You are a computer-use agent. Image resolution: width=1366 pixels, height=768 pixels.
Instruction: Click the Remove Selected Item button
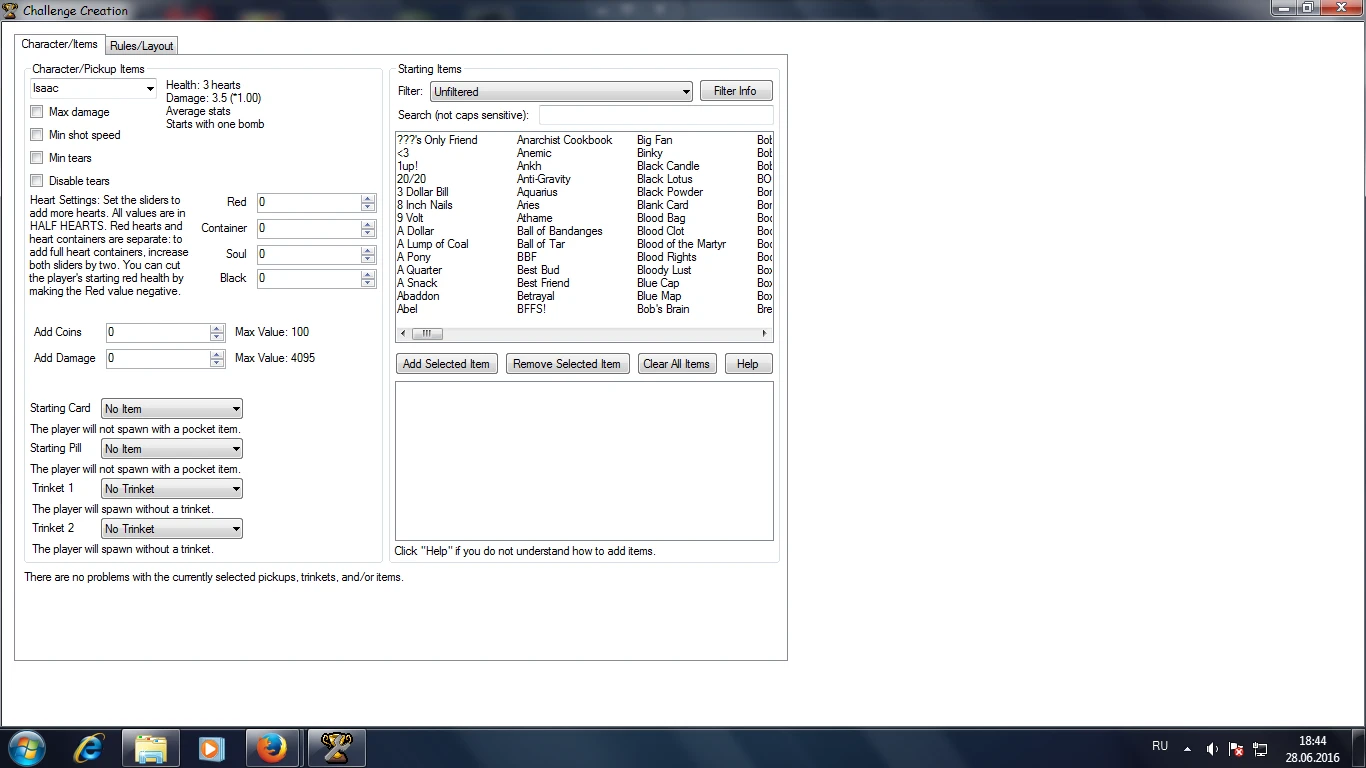point(567,364)
